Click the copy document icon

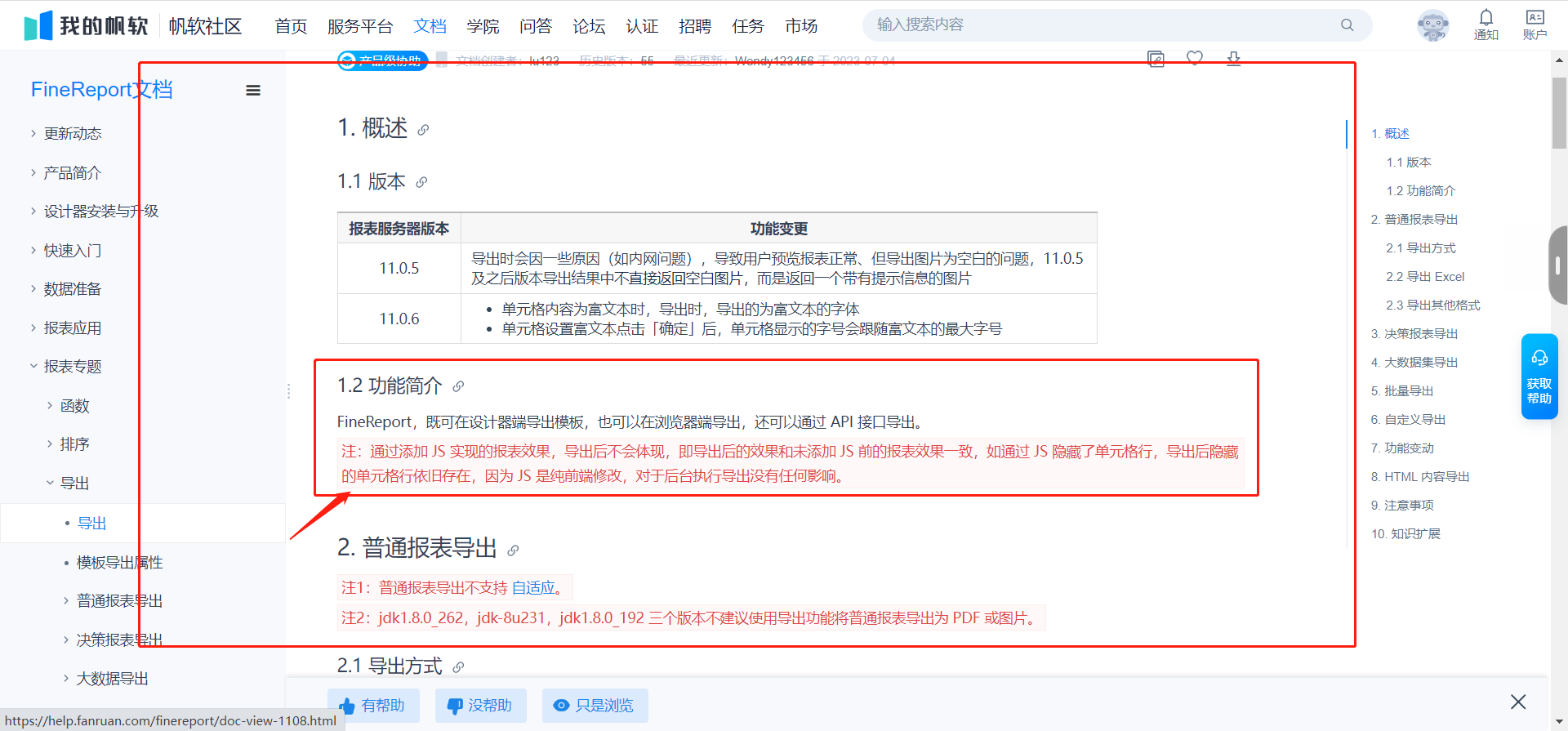(1156, 59)
